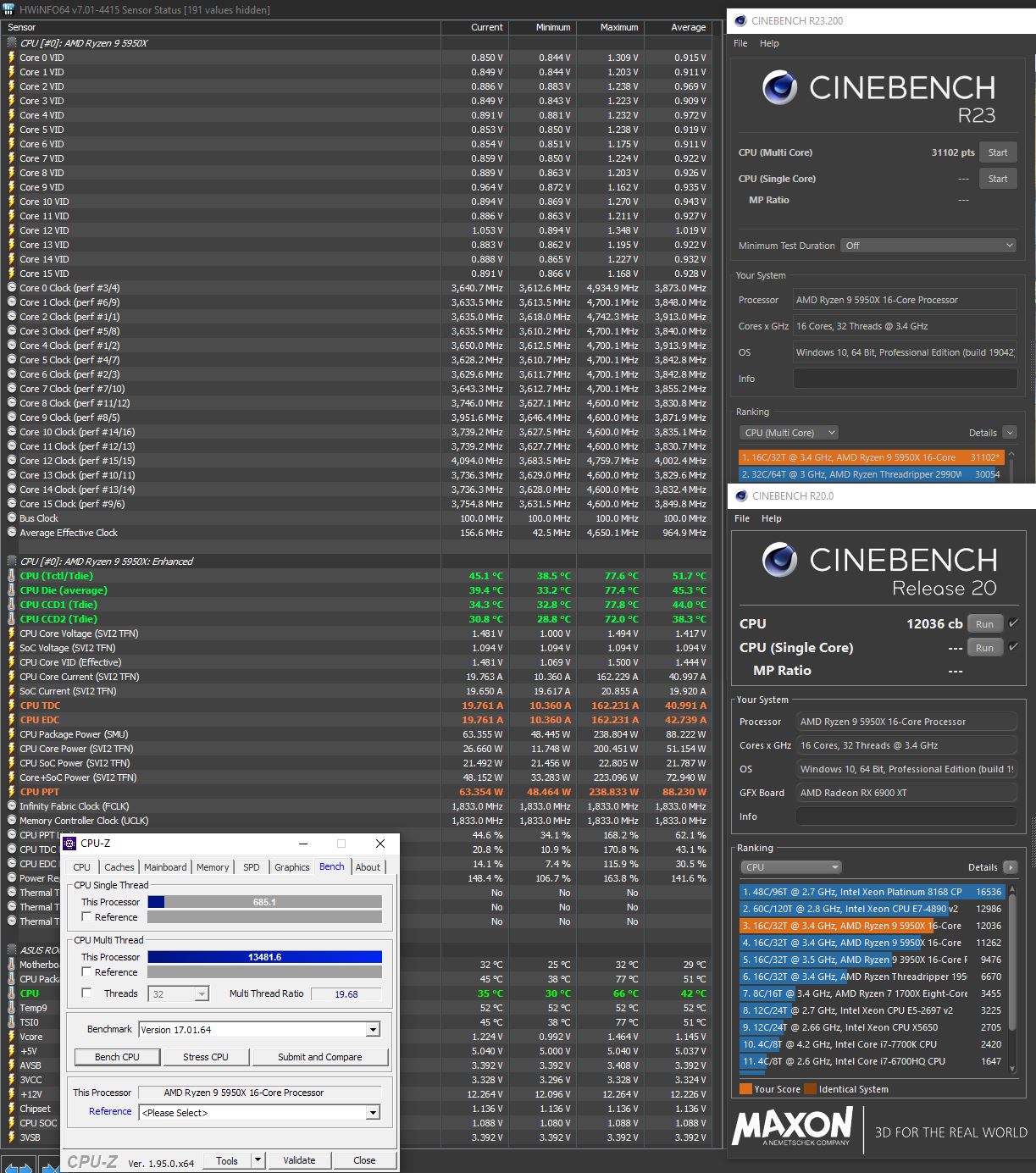Image resolution: width=1036 pixels, height=1173 pixels.
Task: Open the Minimum Test Duration dropdown
Action: (x=928, y=246)
